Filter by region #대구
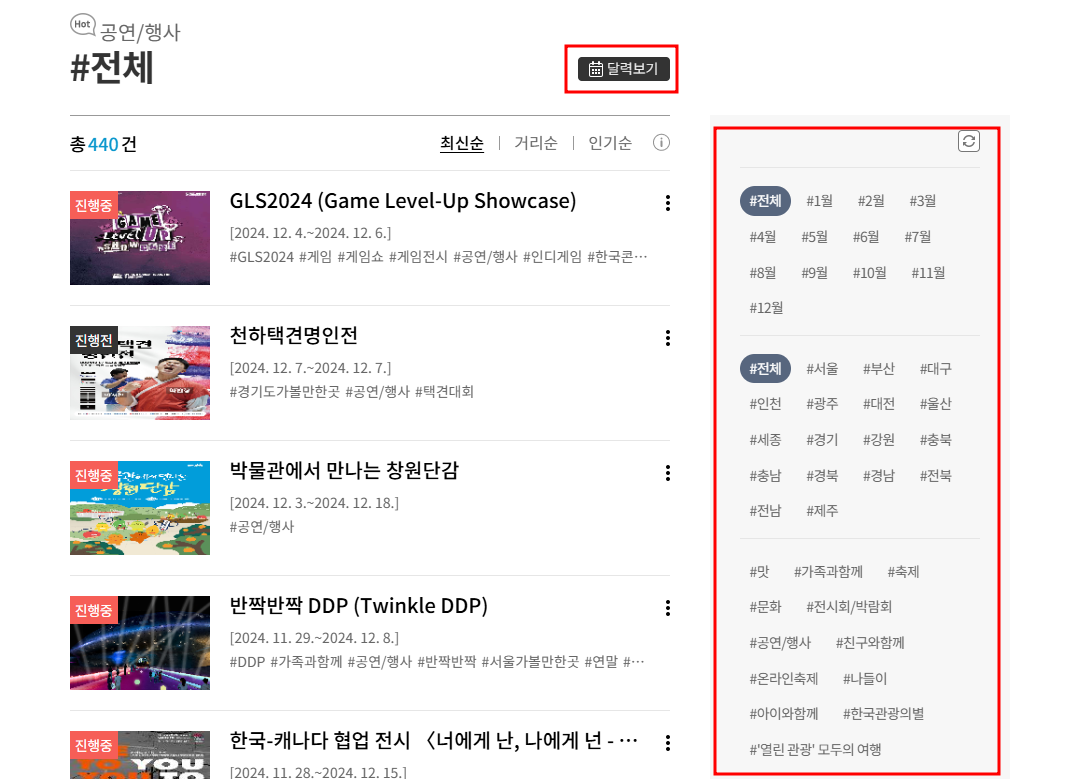This screenshot has height=779, width=1071. click(x=936, y=369)
